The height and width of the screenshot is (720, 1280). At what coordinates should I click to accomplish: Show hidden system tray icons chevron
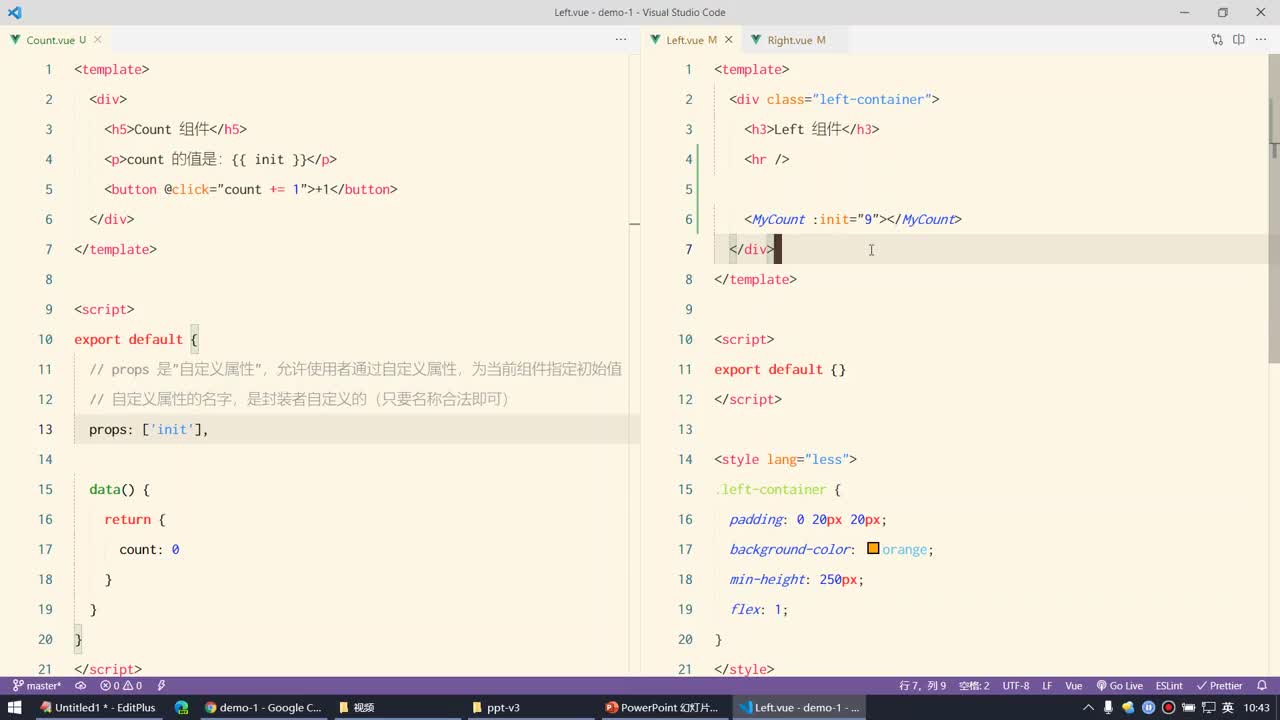click(1089, 707)
